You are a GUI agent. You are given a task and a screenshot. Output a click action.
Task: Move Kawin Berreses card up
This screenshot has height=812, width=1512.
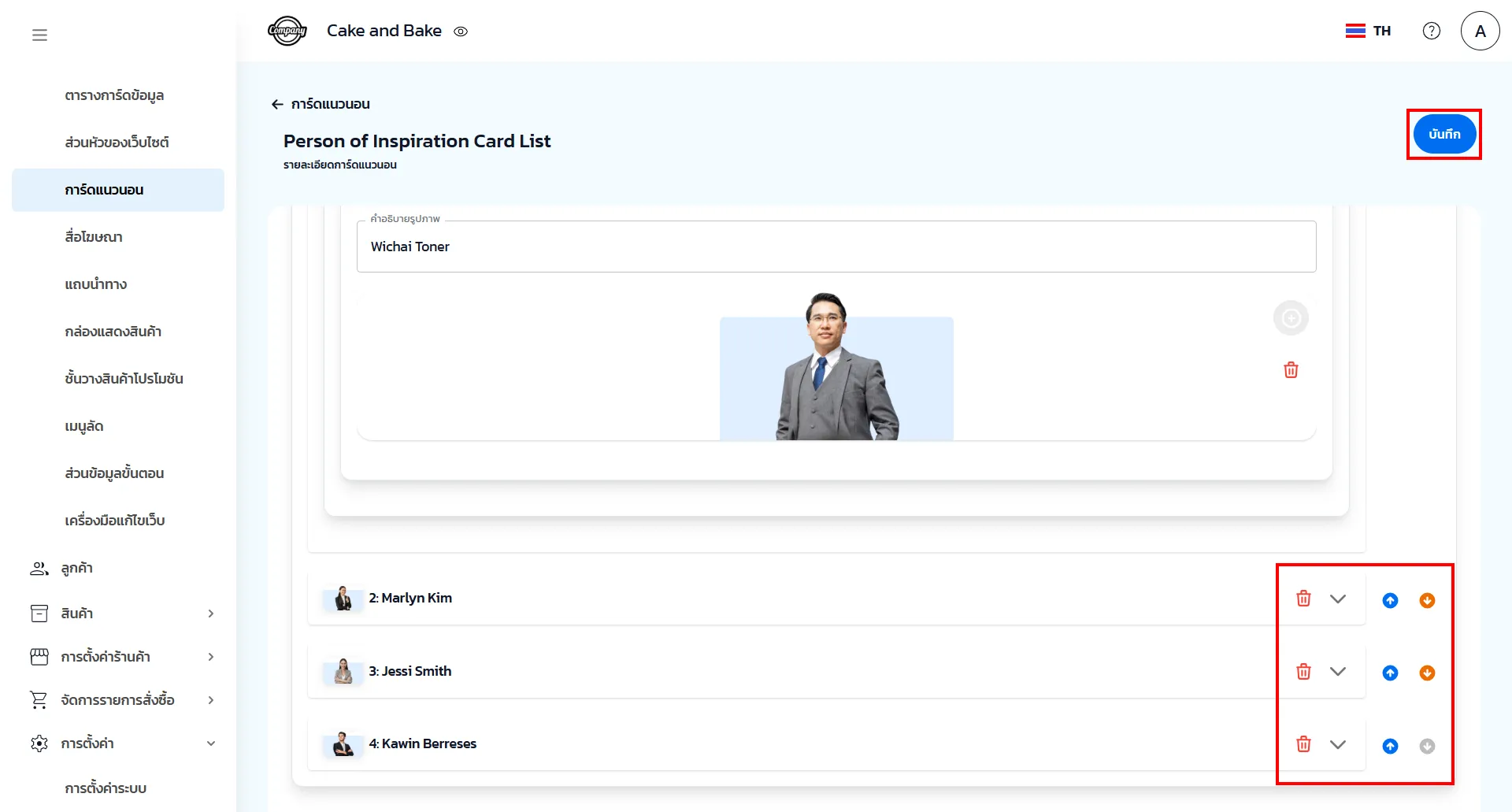click(x=1390, y=746)
